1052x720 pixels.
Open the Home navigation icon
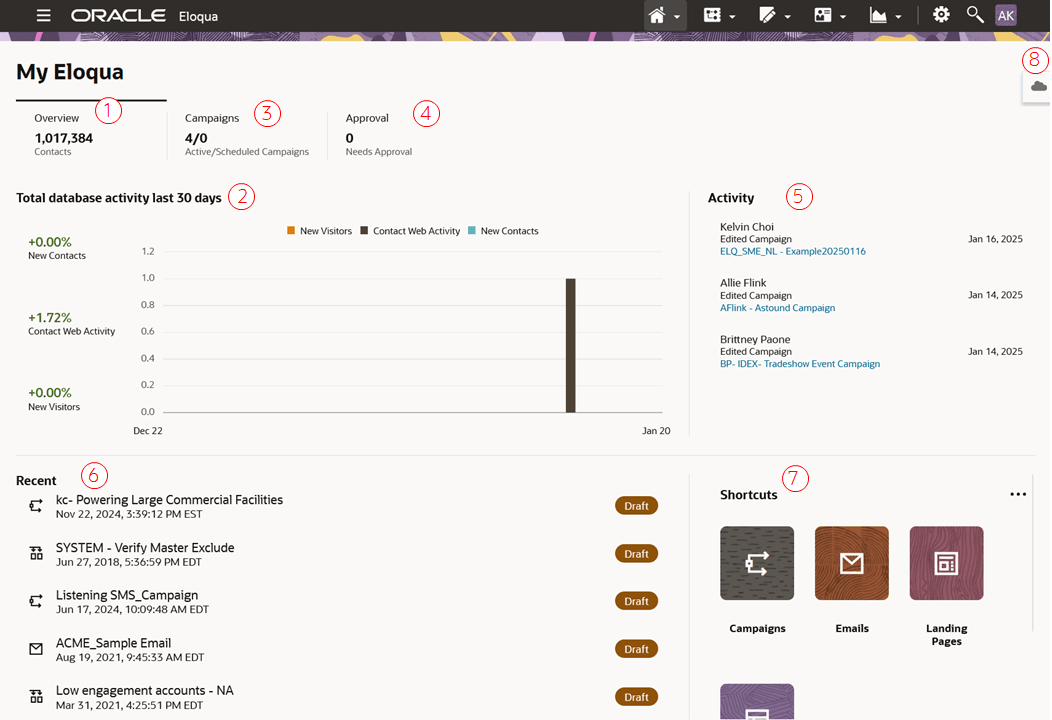pyautogui.click(x=657, y=15)
